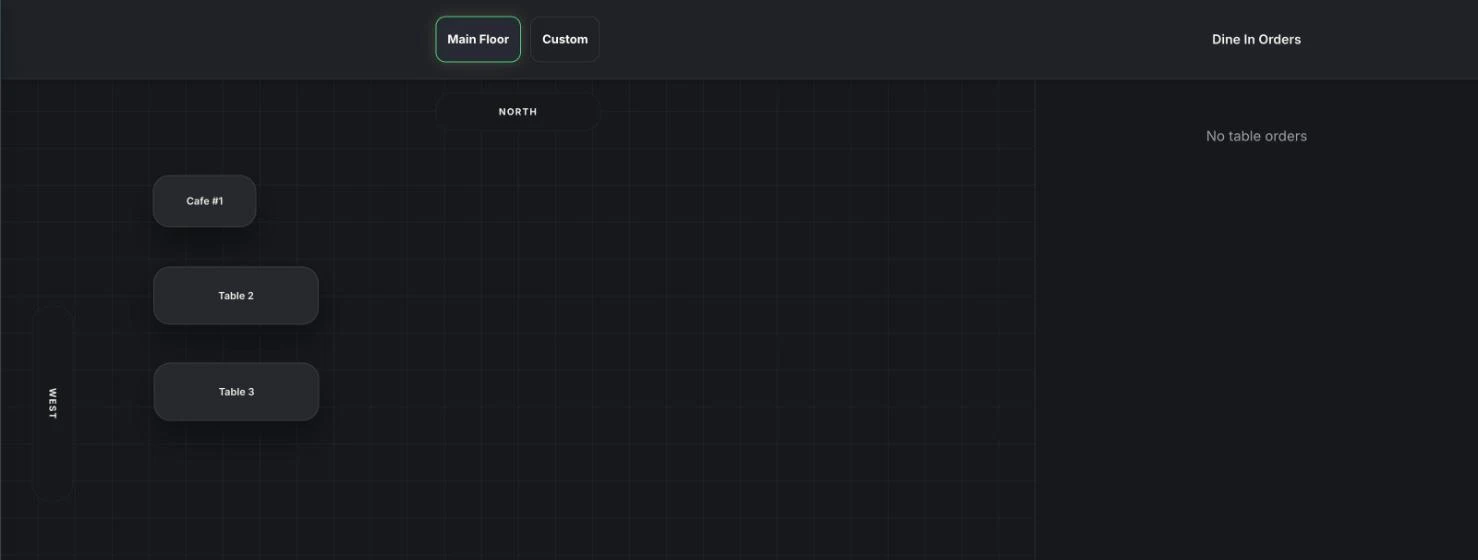Select the Cafe #1 table
This screenshot has width=1478, height=560.
205,201
